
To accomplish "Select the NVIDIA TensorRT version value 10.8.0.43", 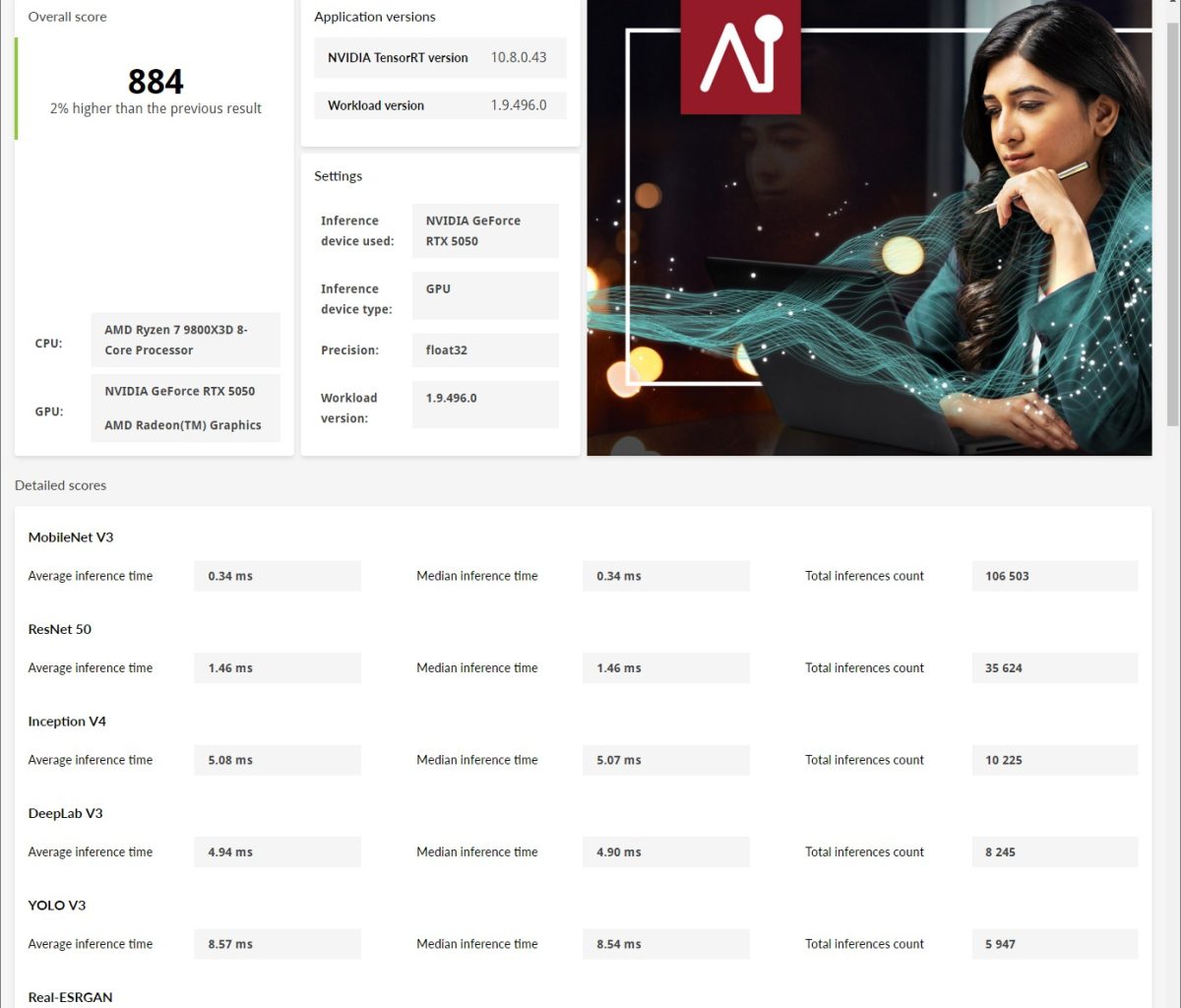I will point(519,57).
